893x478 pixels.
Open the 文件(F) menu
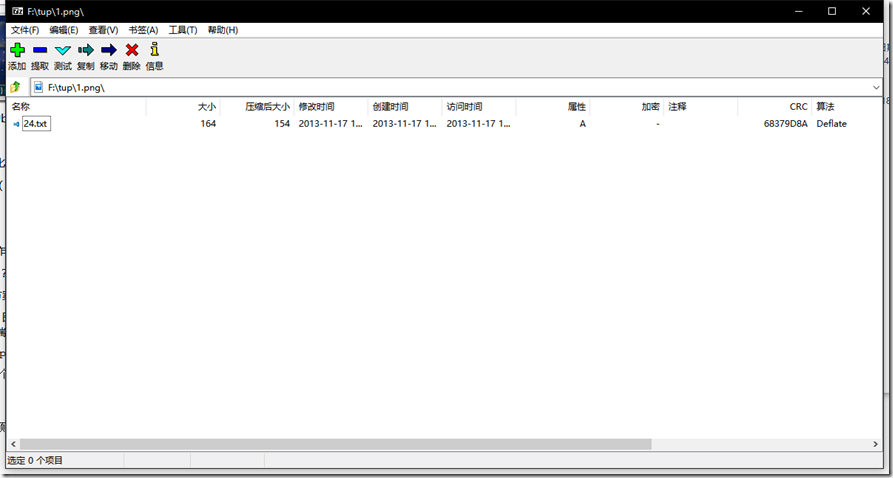pyautogui.click(x=25, y=30)
